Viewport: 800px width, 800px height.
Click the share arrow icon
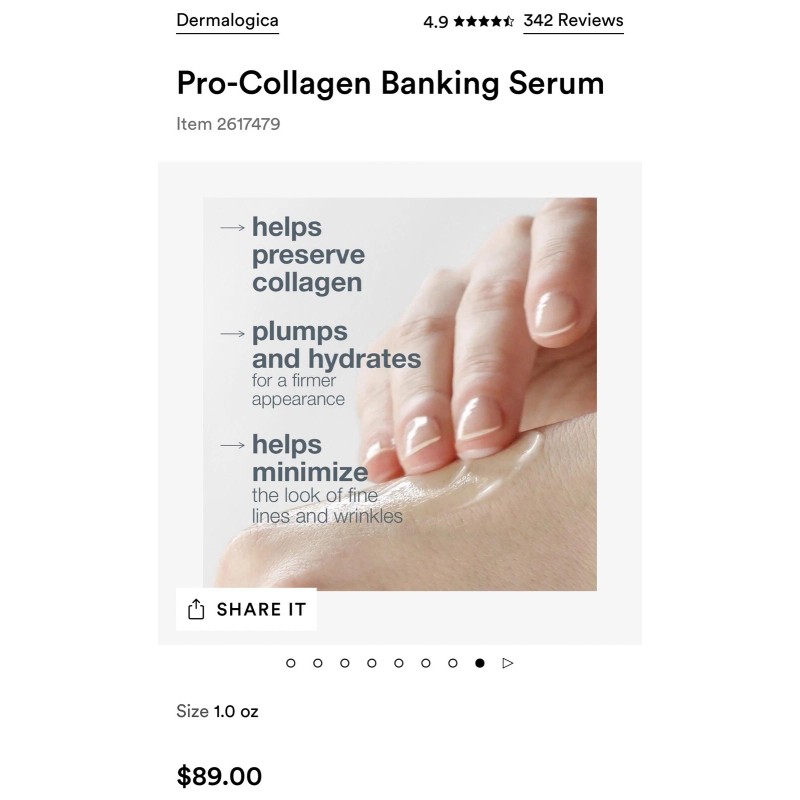tap(196, 609)
